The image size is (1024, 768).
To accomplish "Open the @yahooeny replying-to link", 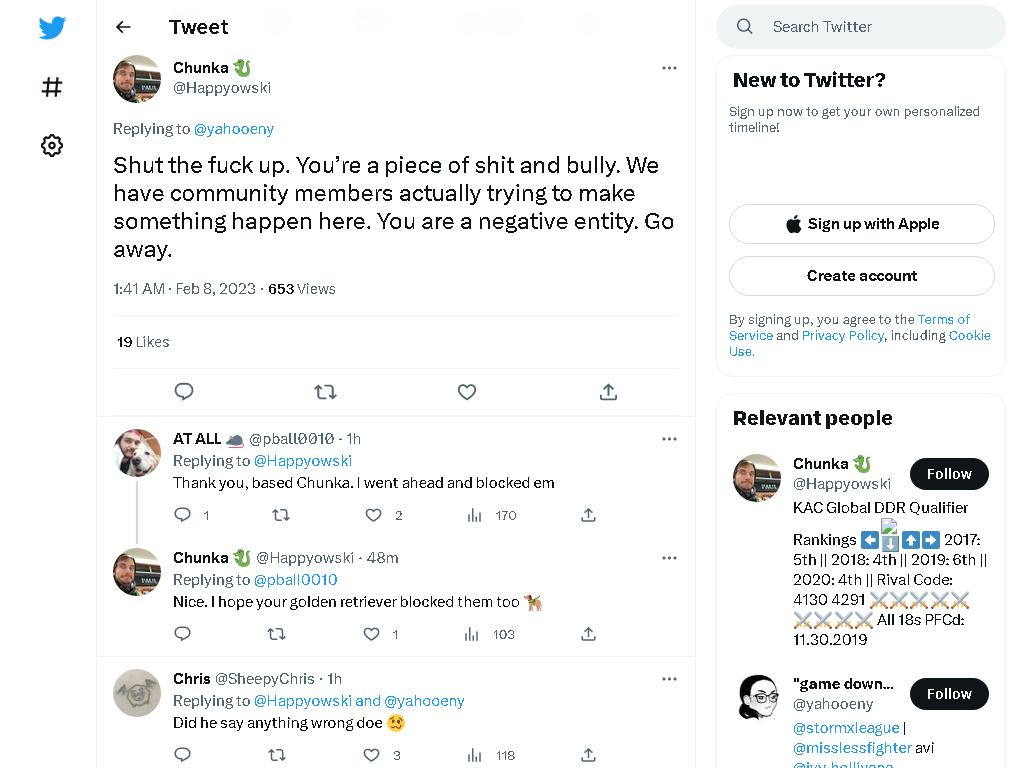I will [x=234, y=129].
